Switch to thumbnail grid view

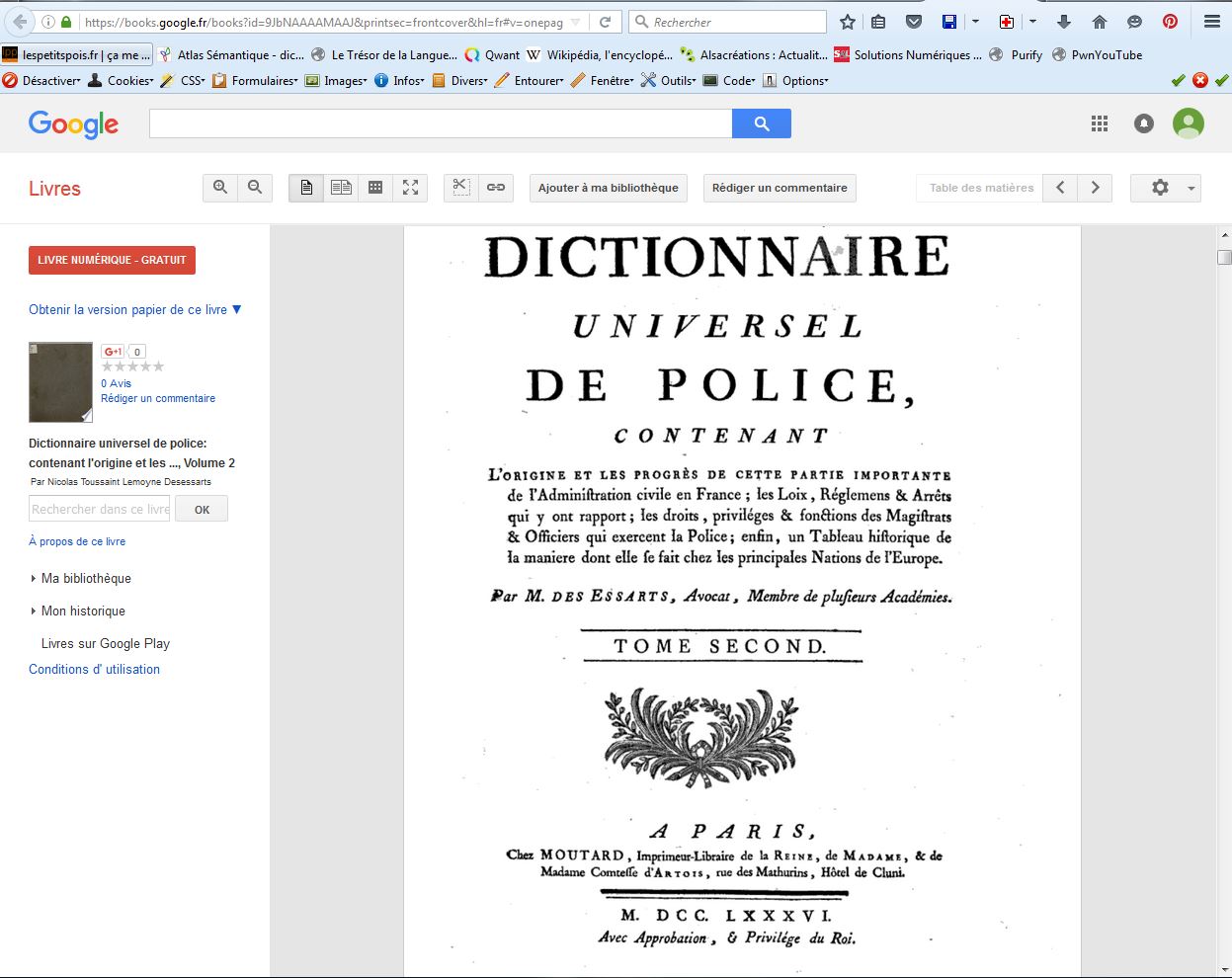pos(375,188)
